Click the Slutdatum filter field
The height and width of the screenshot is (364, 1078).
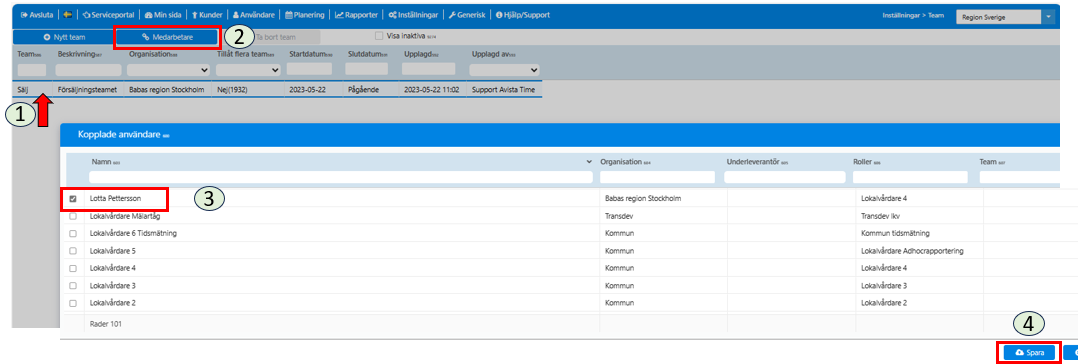[x=366, y=69]
